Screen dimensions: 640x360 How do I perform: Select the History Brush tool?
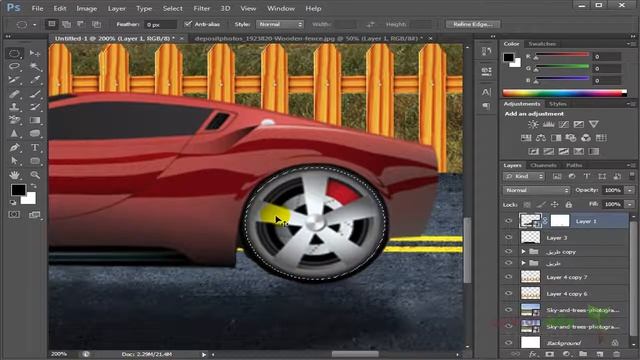35,107
